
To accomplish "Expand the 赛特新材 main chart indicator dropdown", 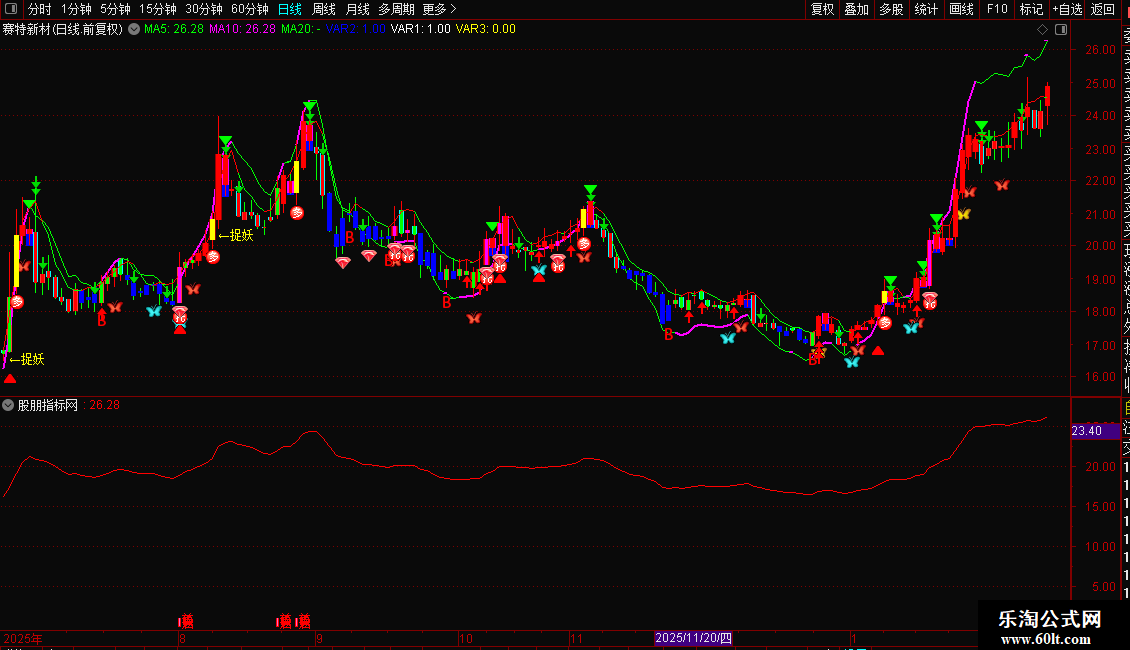I will point(132,29).
